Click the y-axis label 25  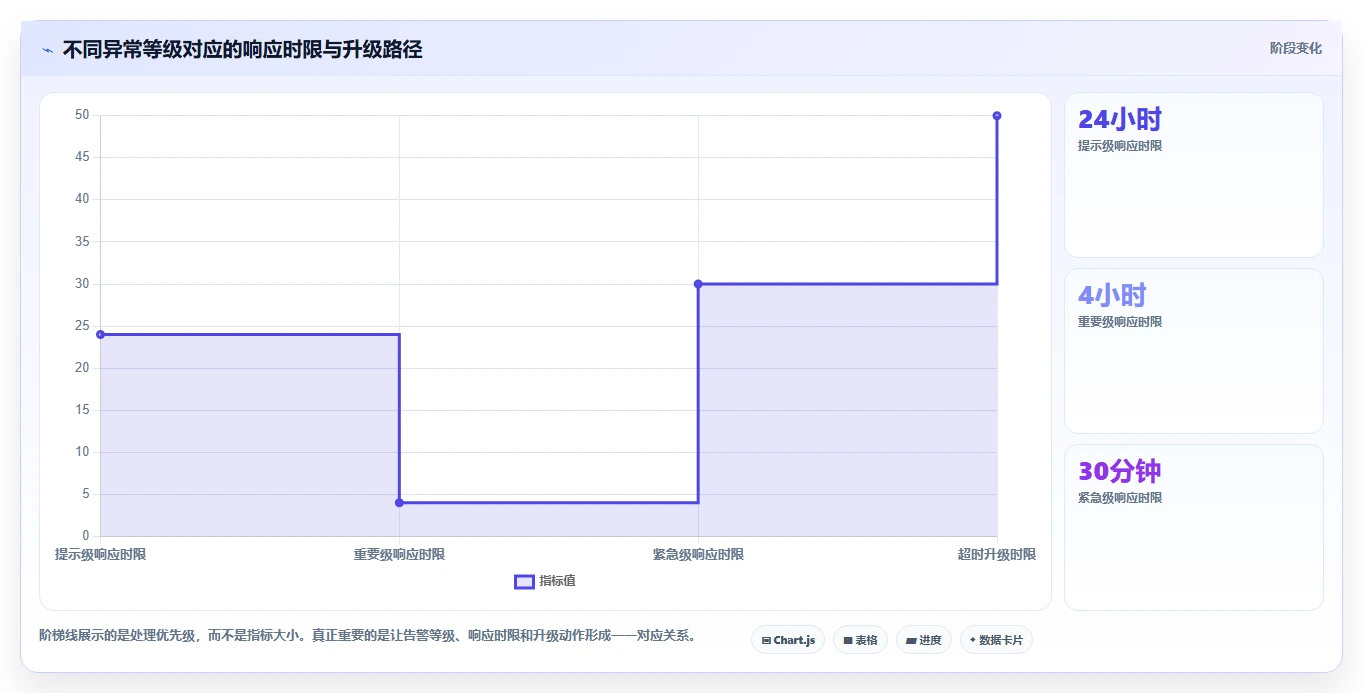(x=82, y=326)
